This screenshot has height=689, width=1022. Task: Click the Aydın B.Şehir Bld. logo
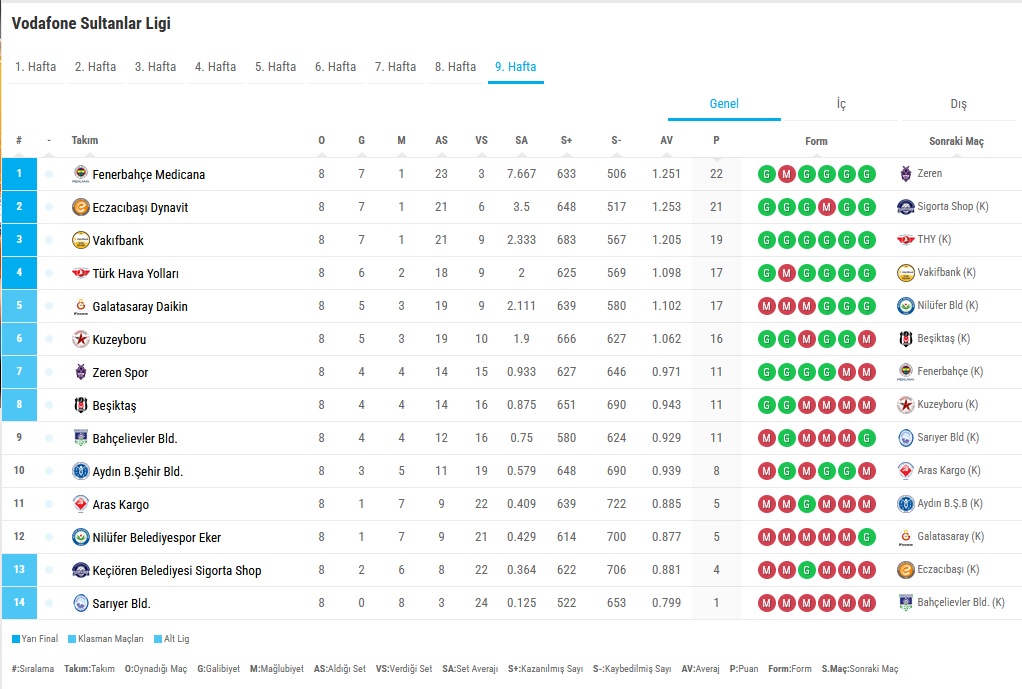[80, 471]
